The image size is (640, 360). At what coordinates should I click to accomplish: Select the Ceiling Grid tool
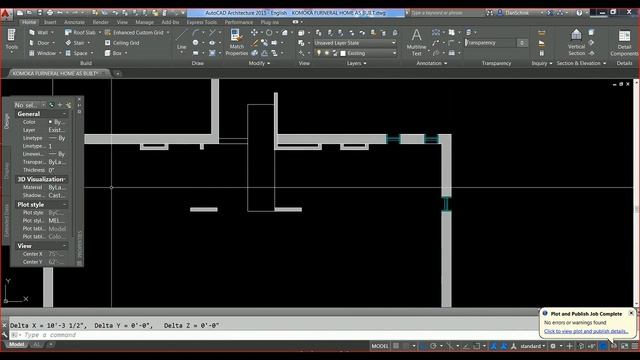click(122, 42)
